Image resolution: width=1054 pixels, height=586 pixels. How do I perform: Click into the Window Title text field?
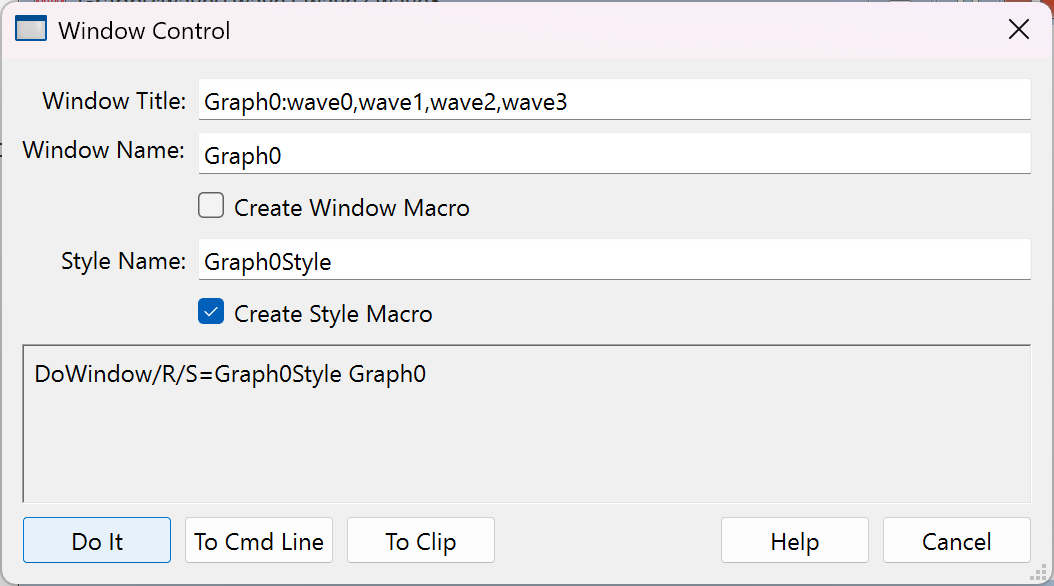614,101
